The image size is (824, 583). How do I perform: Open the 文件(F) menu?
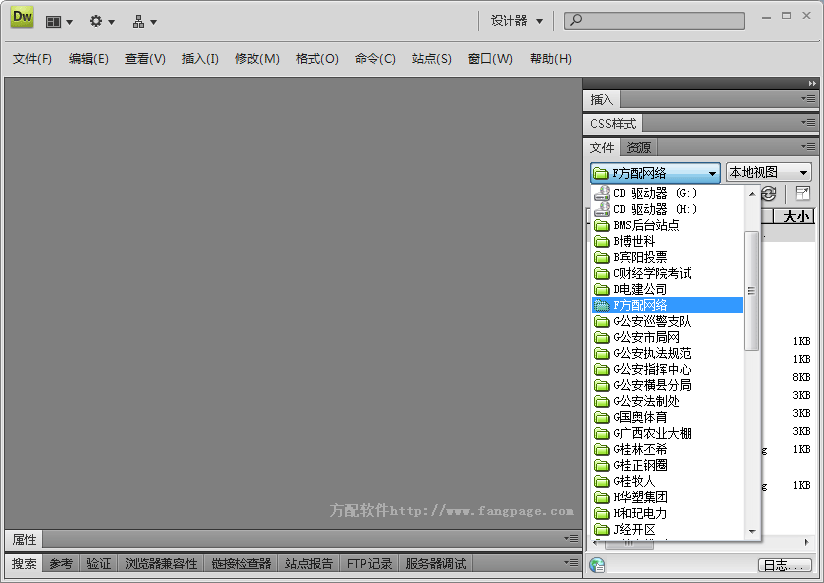pyautogui.click(x=33, y=59)
